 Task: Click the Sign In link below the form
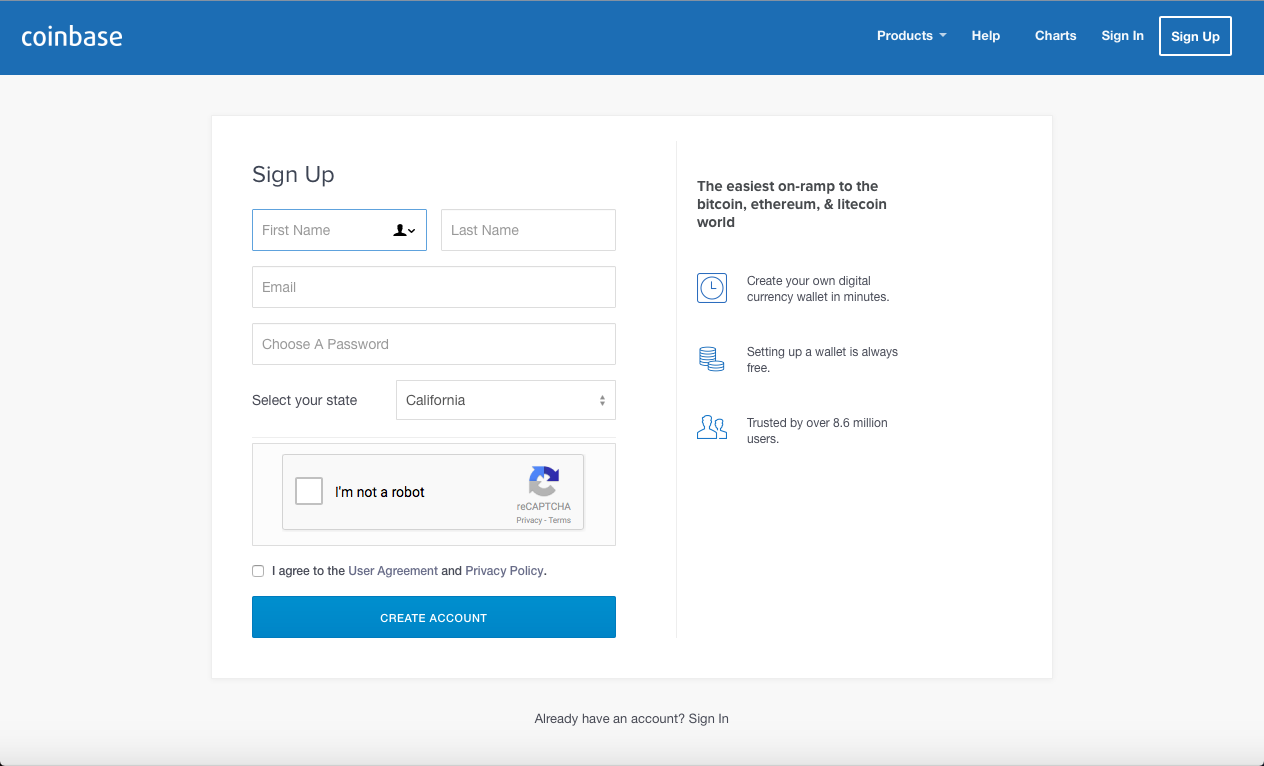[708, 719]
